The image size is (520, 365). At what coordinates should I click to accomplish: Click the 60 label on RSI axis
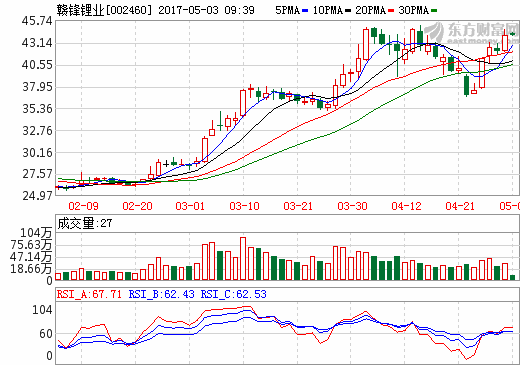pos(46,334)
